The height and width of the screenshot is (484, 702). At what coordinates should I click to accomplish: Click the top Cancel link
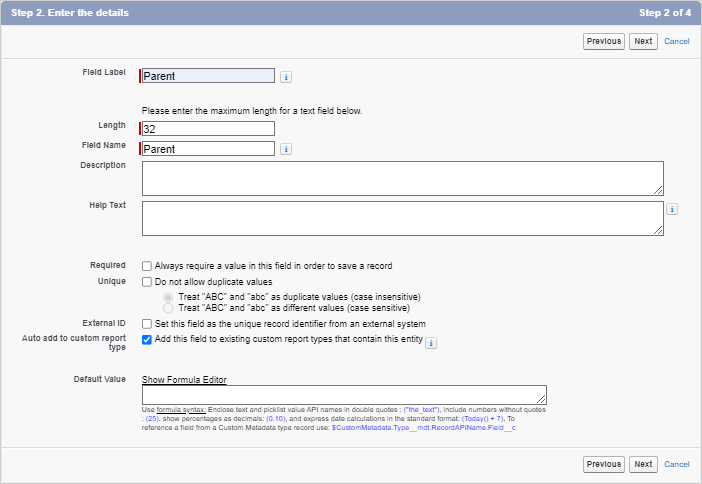[x=676, y=41]
